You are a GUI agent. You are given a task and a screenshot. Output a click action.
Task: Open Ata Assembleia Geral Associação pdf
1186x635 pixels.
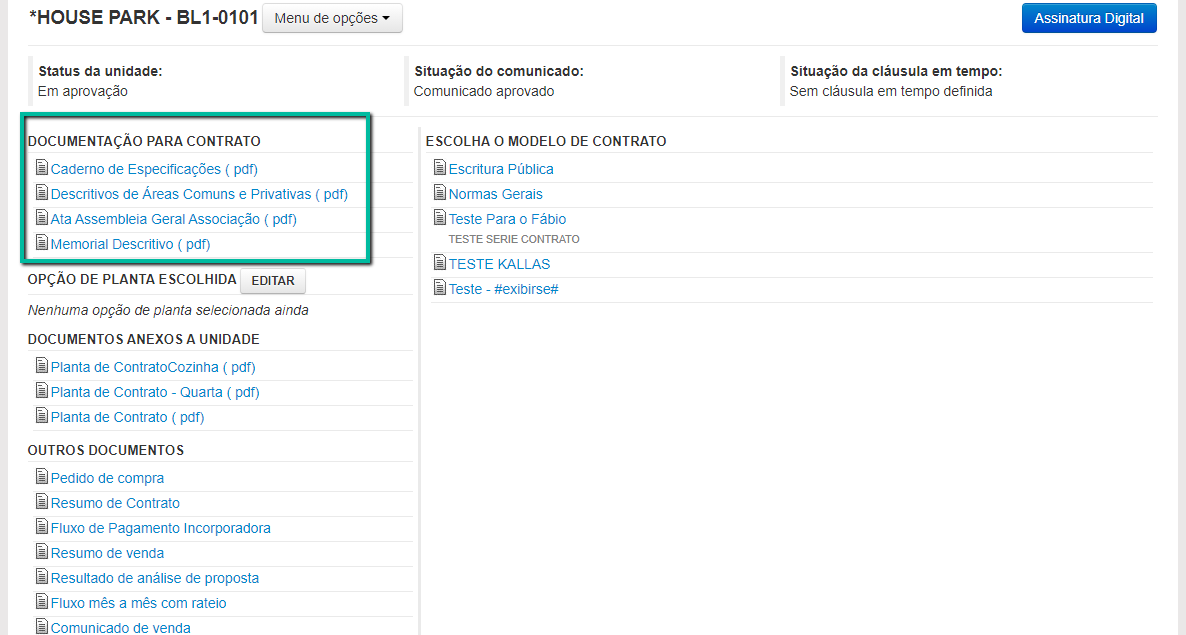[173, 219]
